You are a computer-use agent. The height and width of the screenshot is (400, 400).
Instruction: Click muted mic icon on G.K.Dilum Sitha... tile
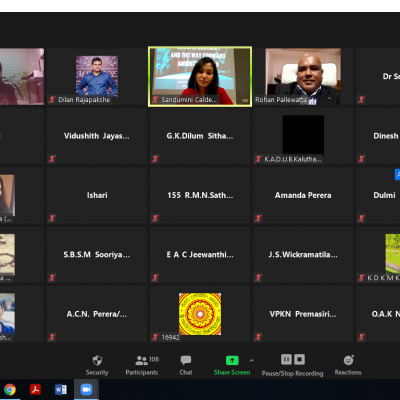pos(155,159)
